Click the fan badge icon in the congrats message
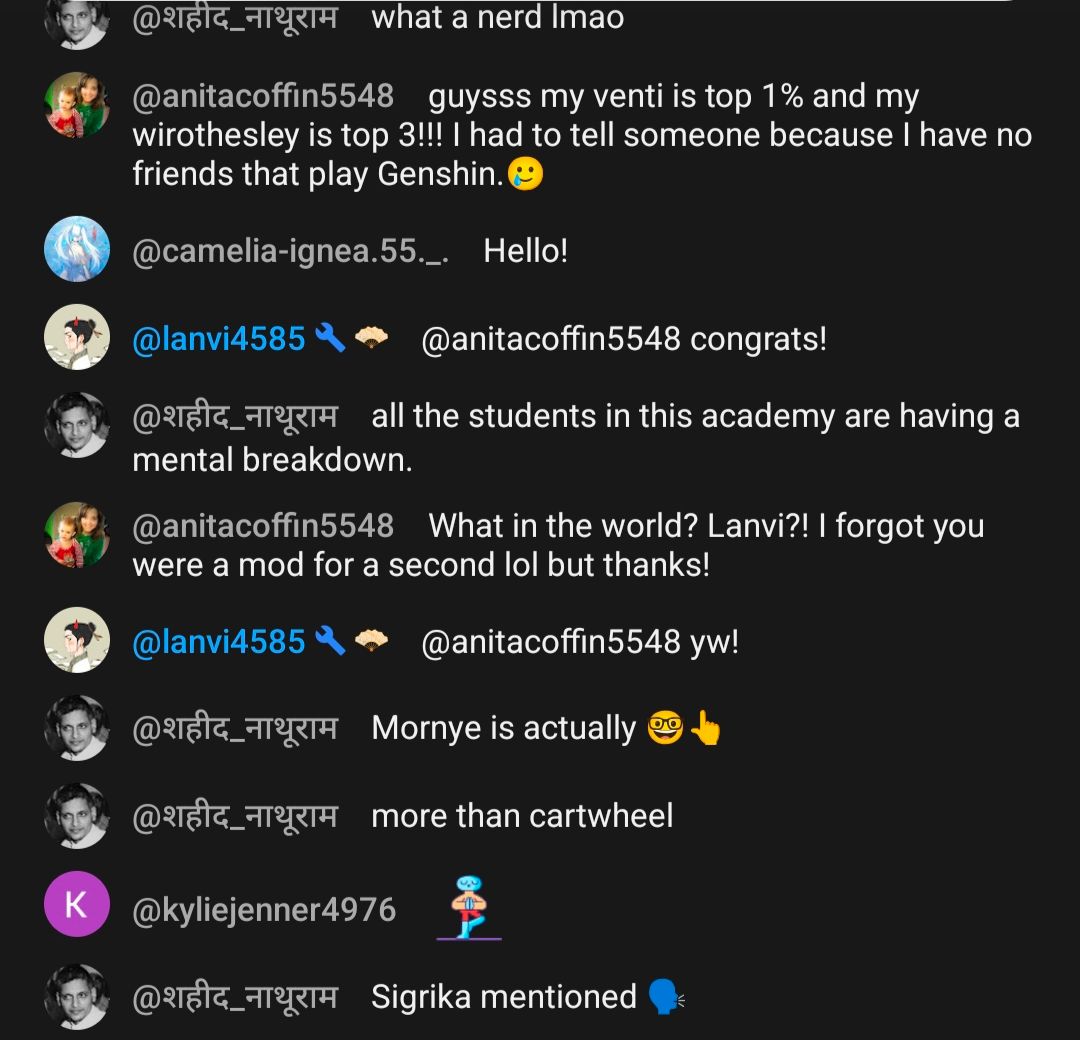1080x1040 pixels. click(371, 339)
